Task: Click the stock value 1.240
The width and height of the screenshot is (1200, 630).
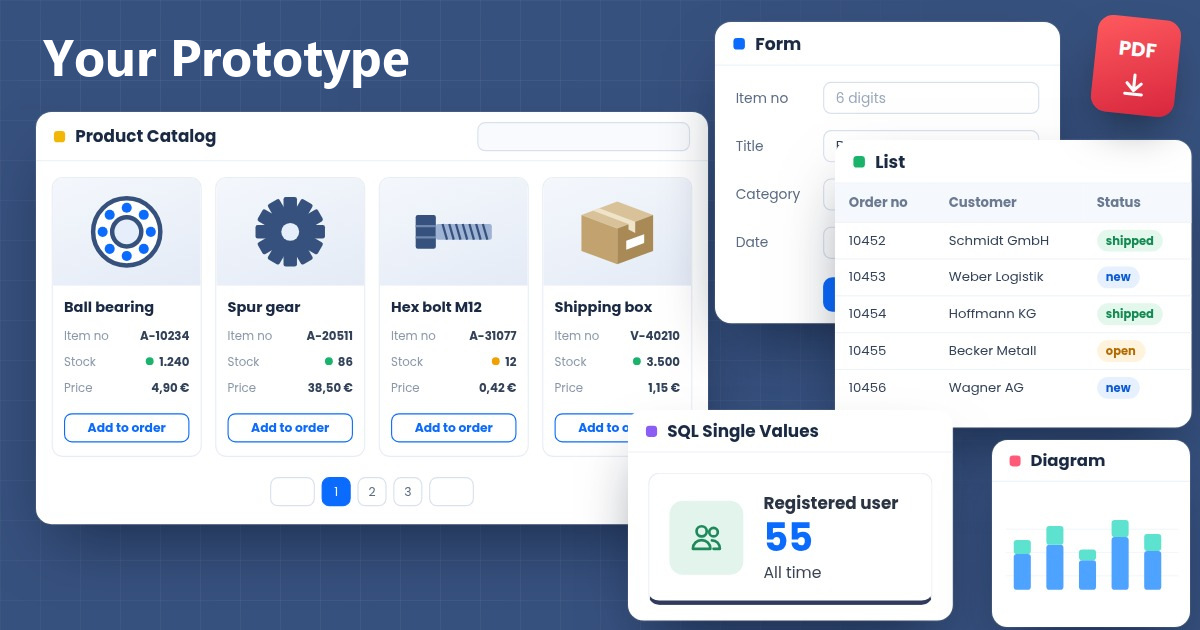Action: pos(174,362)
